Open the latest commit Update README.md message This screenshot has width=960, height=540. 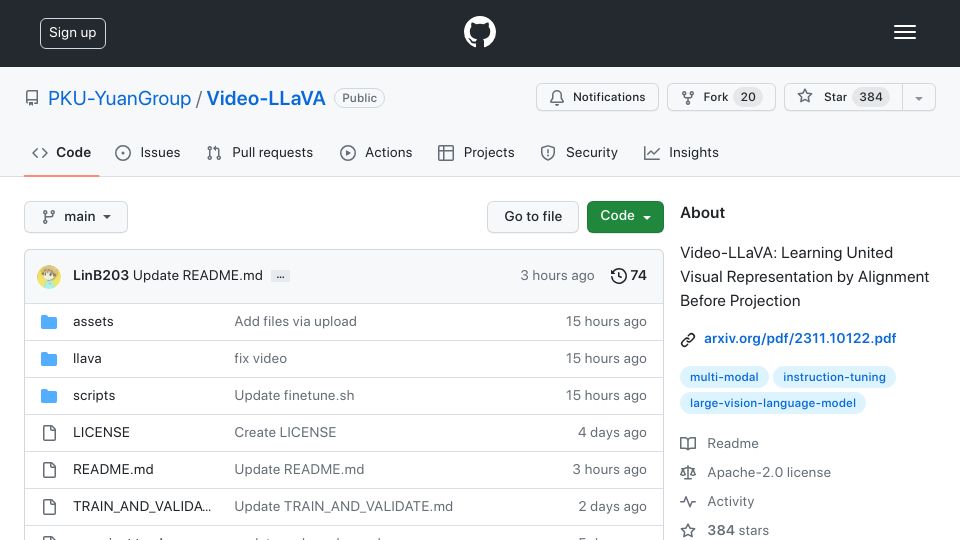[x=198, y=276]
